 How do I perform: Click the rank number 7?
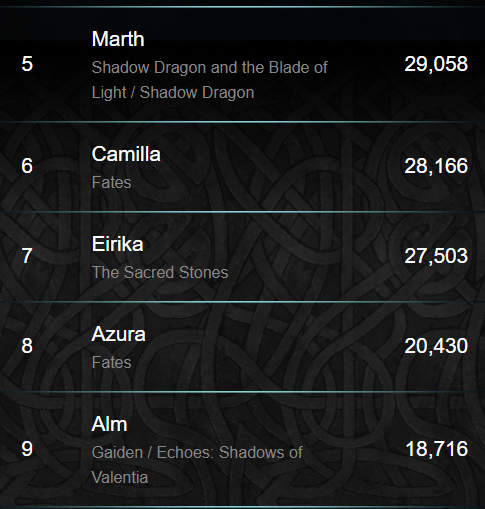point(27,256)
